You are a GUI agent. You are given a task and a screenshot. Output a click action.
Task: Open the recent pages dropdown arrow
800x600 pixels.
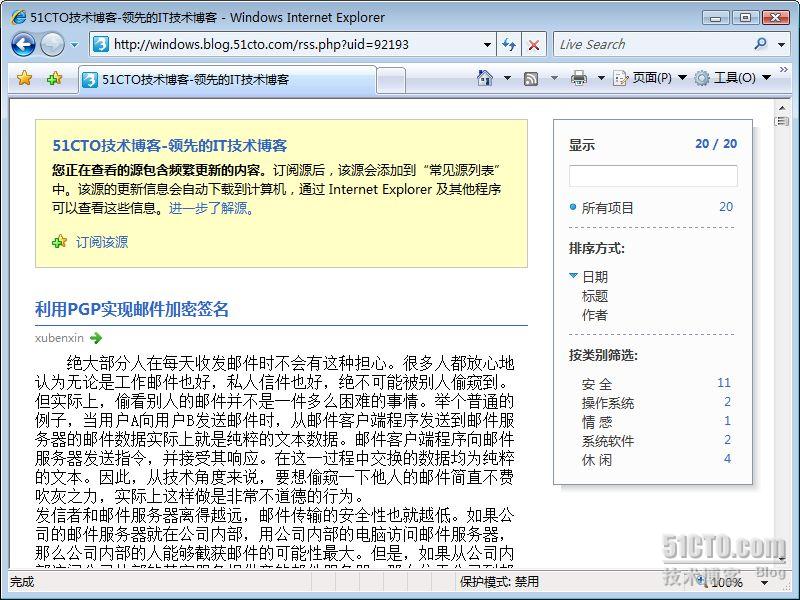(x=74, y=45)
